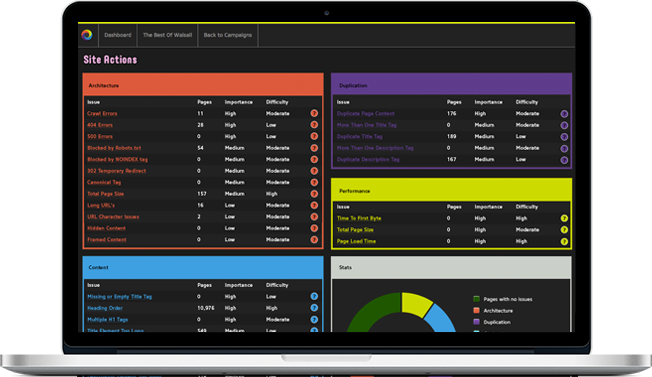This screenshot has width=652, height=377.
Task: Open help icon for Blocked by Robots.txt
Action: tap(314, 148)
